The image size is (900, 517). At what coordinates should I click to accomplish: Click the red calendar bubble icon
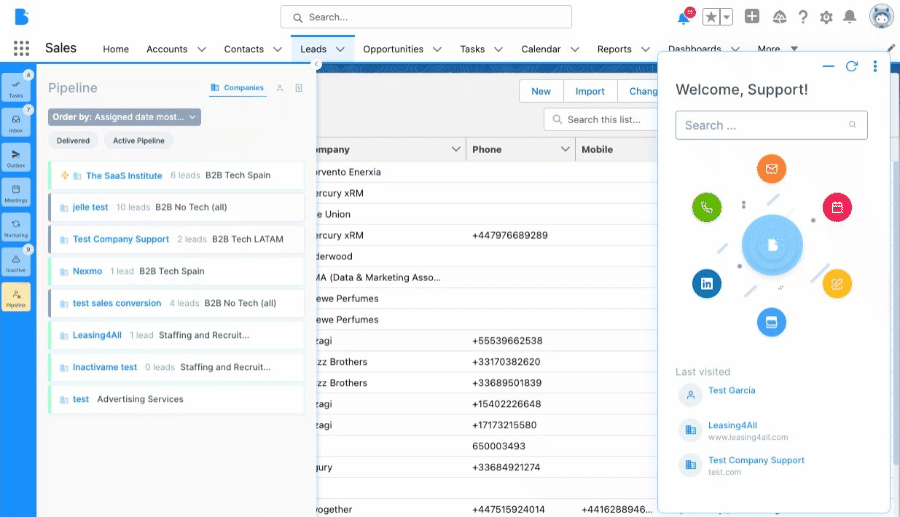click(837, 207)
